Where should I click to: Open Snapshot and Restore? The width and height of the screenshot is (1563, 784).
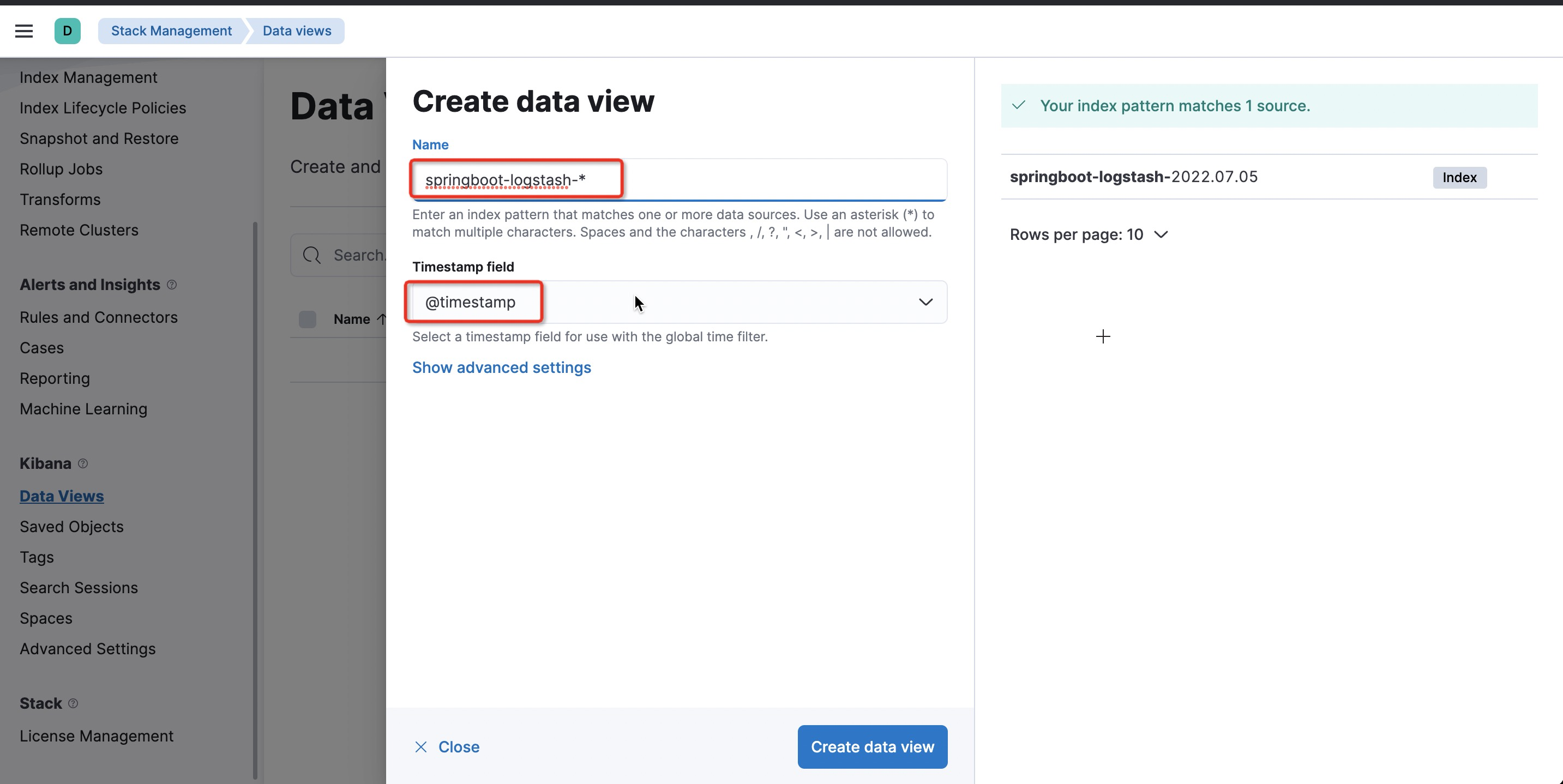point(99,139)
